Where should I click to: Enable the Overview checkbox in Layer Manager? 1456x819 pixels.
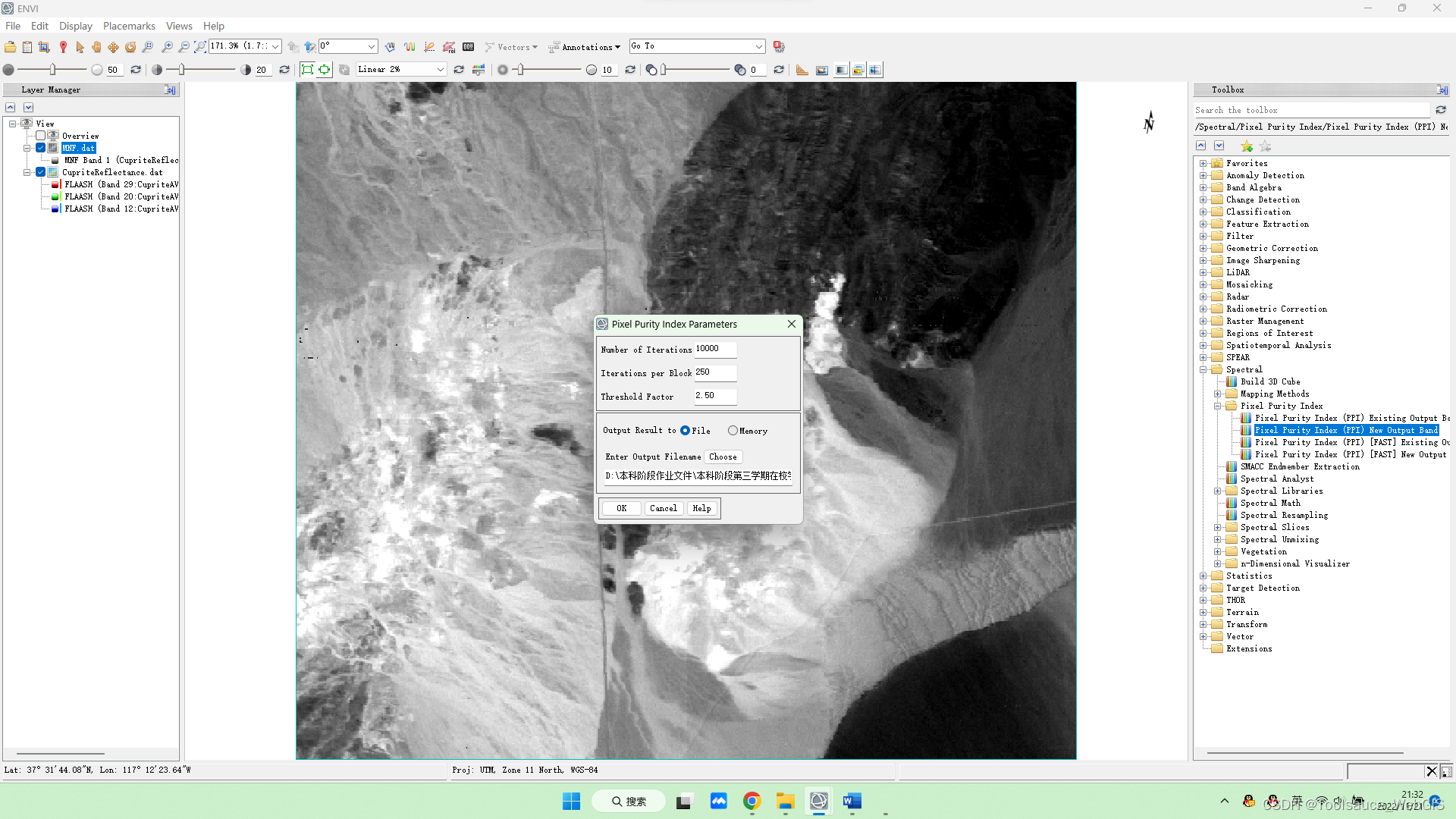click(41, 136)
